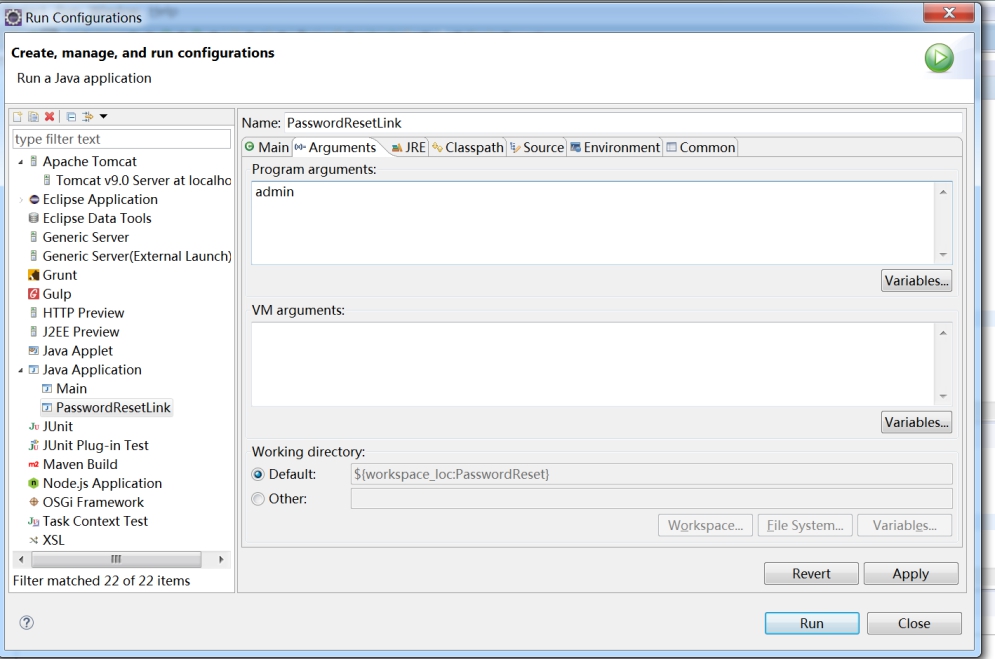Open the filter dropdown arrow in toolbar
This screenshot has height=660, width=995.
coord(103,117)
